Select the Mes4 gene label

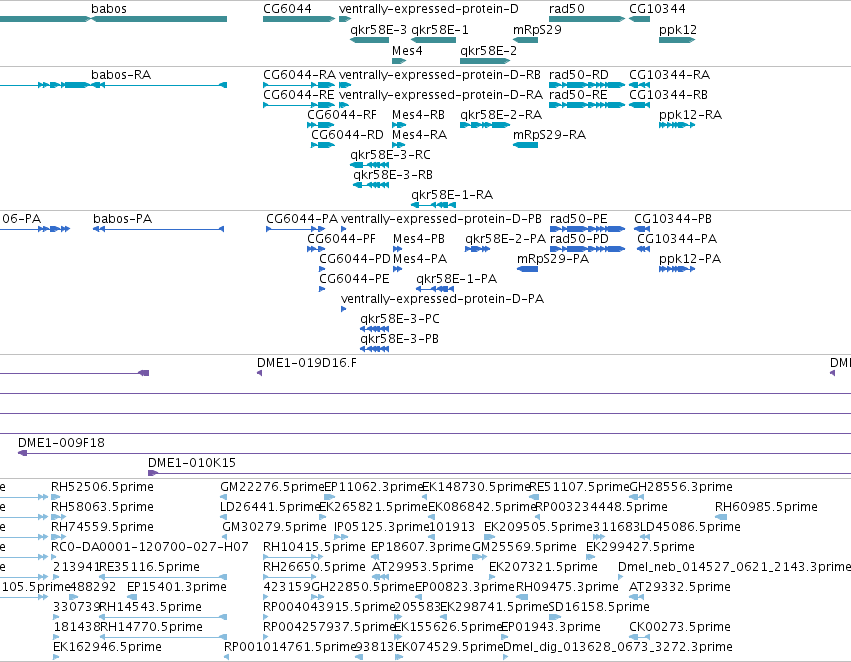(407, 50)
